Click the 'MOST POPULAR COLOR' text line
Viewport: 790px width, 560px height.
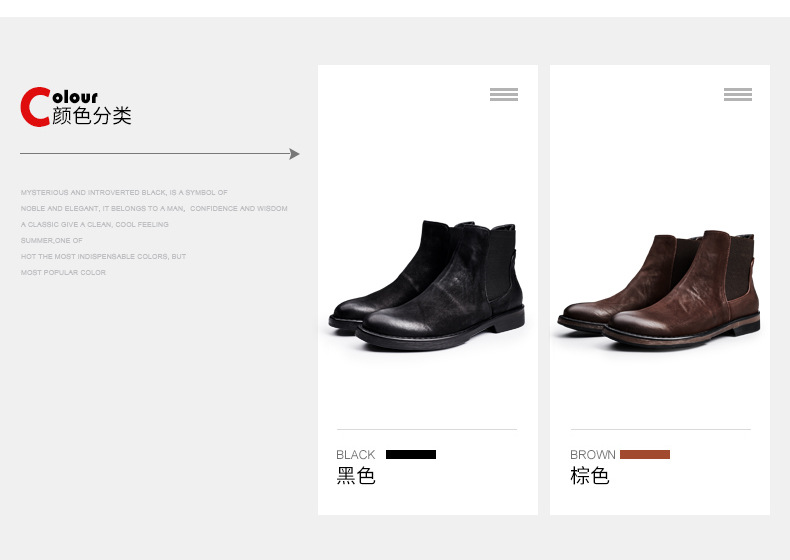tap(63, 272)
